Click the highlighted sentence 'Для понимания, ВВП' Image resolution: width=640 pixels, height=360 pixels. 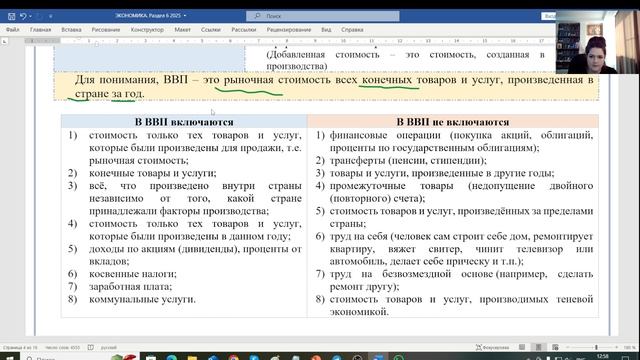[x=334, y=87]
